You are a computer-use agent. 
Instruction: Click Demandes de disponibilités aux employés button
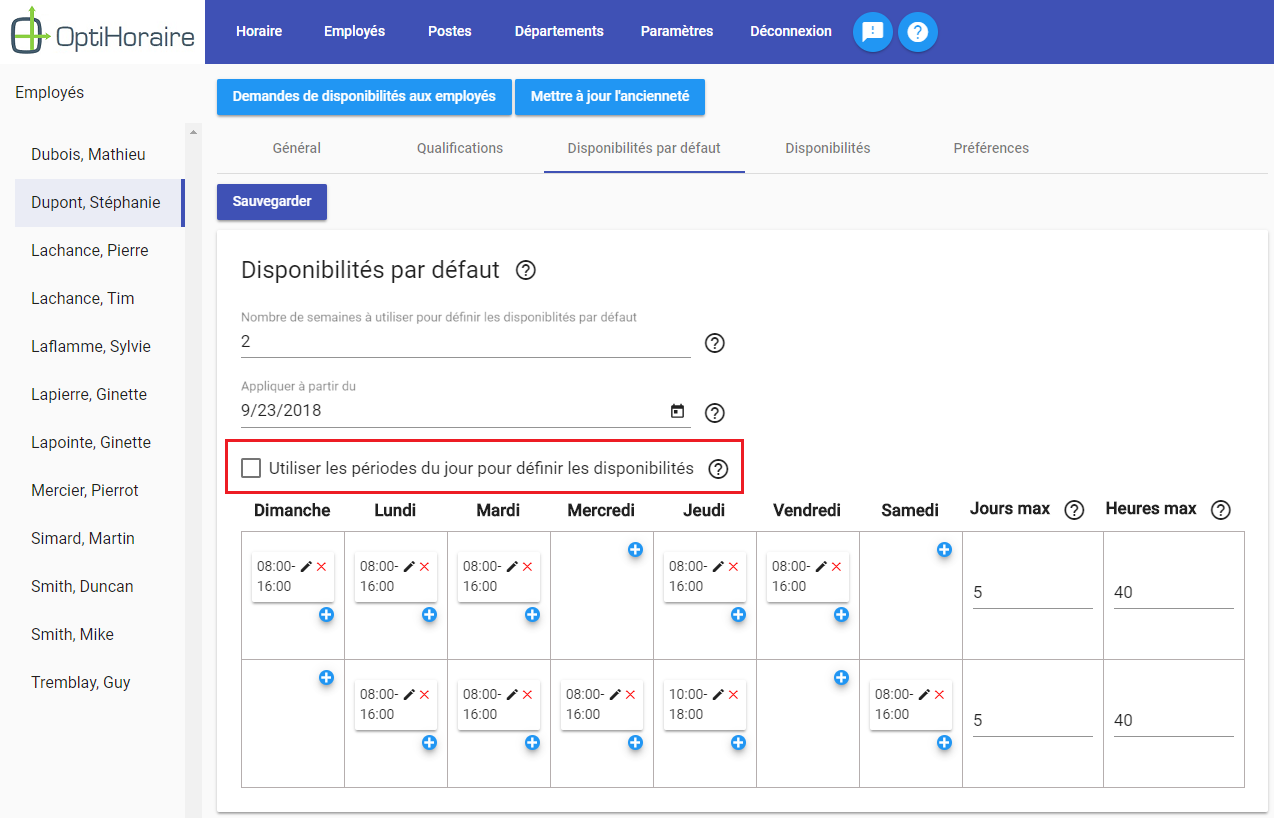pos(364,97)
